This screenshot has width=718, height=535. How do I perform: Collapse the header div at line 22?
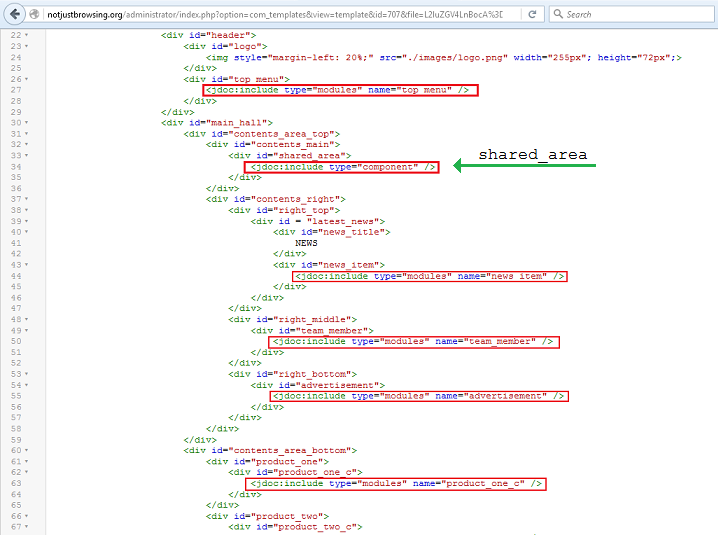(26, 35)
